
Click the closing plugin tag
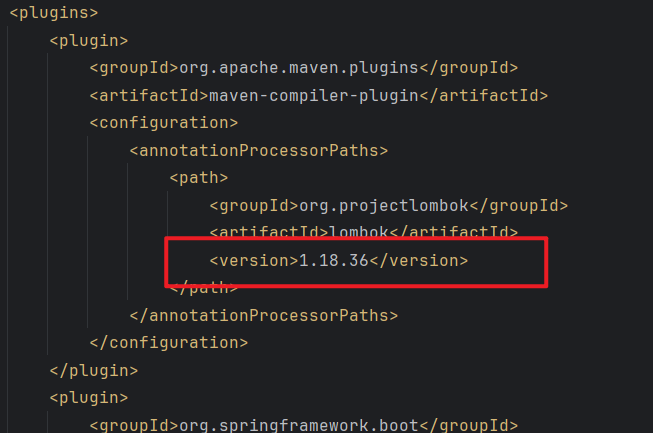coord(94,371)
